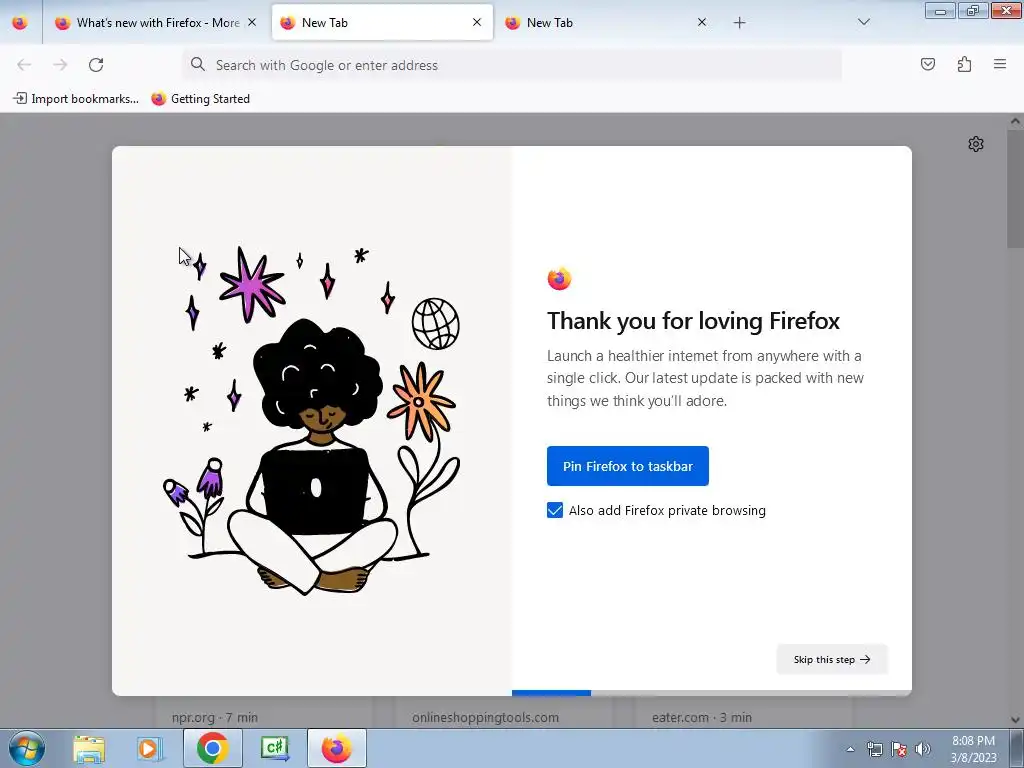Uncheck Also add Firefox private browsing
Viewport: 1024px width, 768px height.
554,510
